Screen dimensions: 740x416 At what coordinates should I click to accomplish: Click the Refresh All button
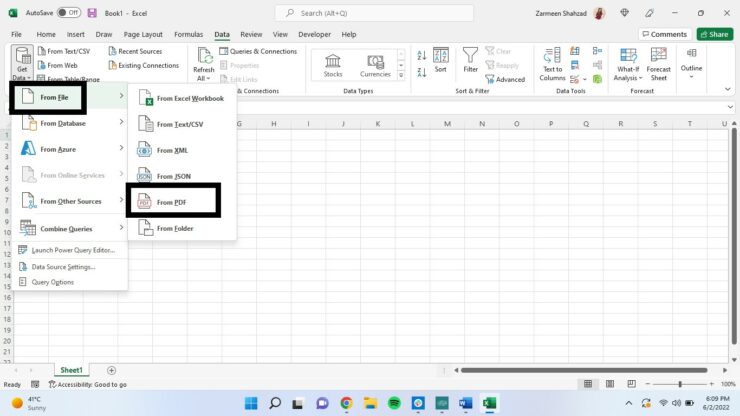coord(204,64)
